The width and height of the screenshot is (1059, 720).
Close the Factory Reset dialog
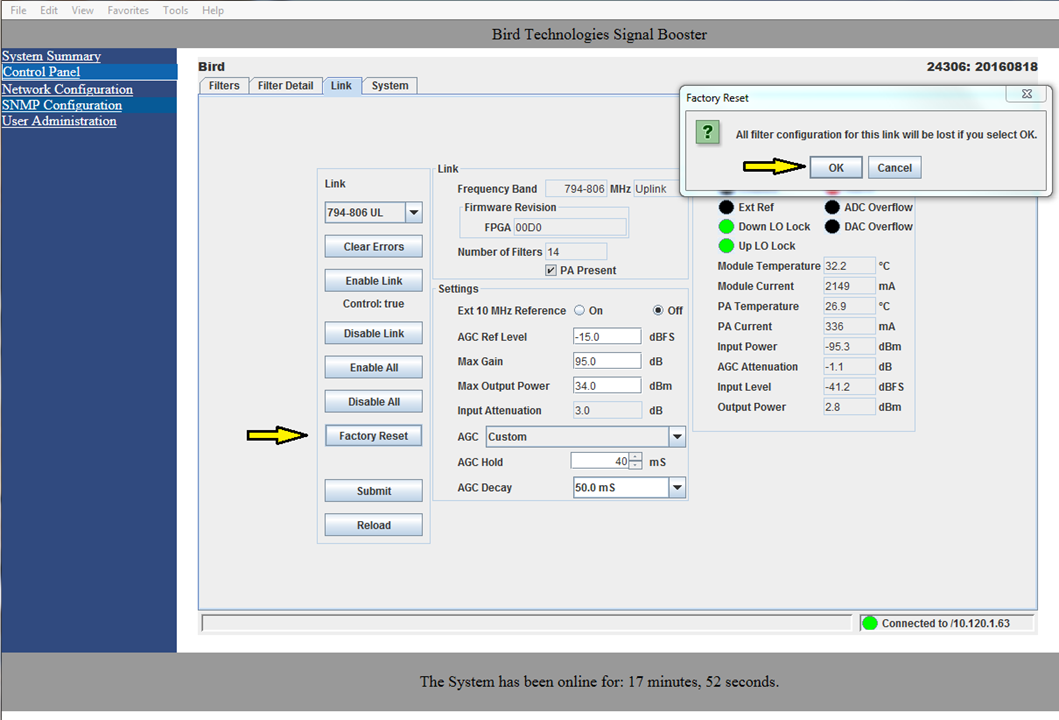[x=1027, y=94]
